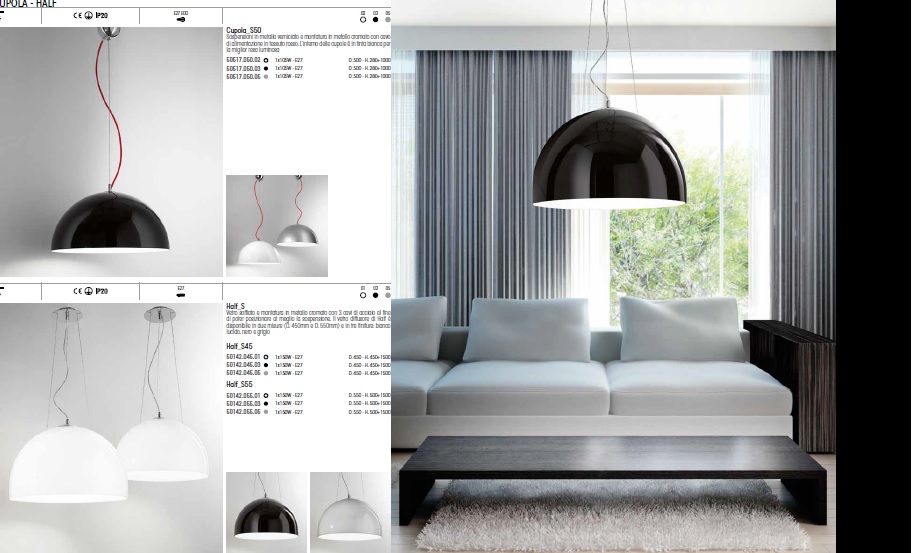Viewport: 913px width, 553px height.
Task: Click the grey dot beside code 50617.050.05
Action: pyautogui.click(x=266, y=76)
